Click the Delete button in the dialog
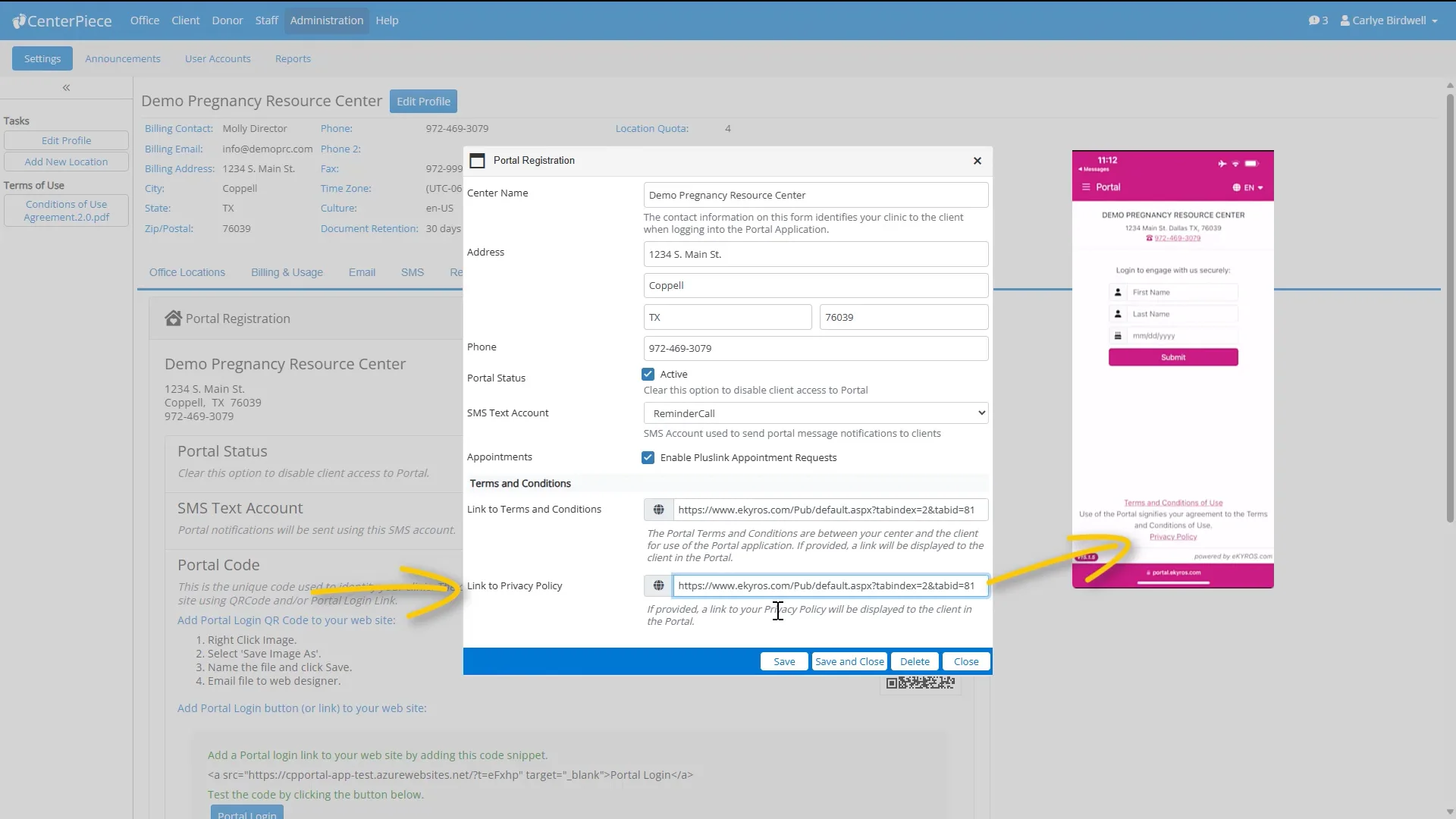This screenshot has height=819, width=1456. pyautogui.click(x=914, y=661)
